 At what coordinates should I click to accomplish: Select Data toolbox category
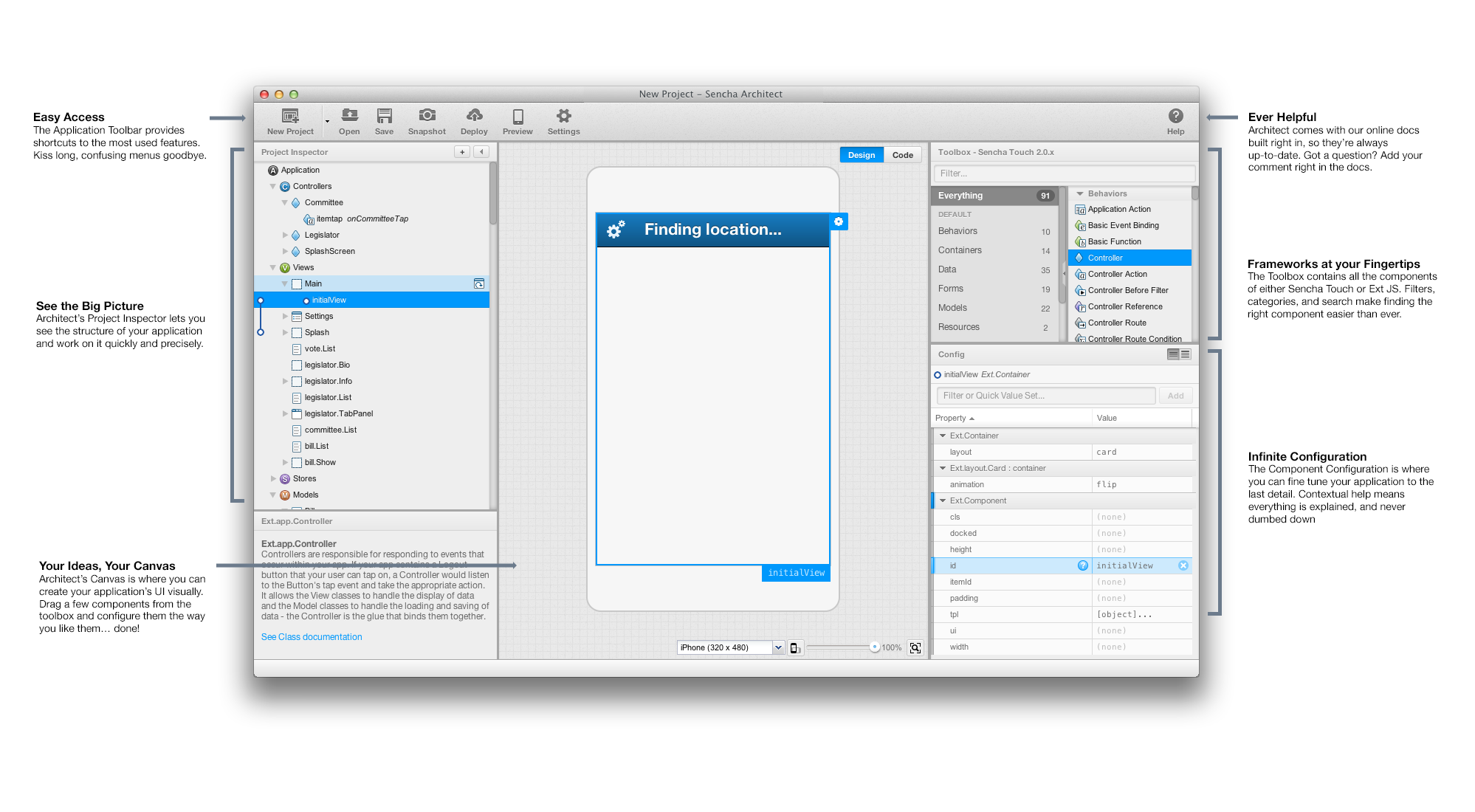tap(995, 269)
